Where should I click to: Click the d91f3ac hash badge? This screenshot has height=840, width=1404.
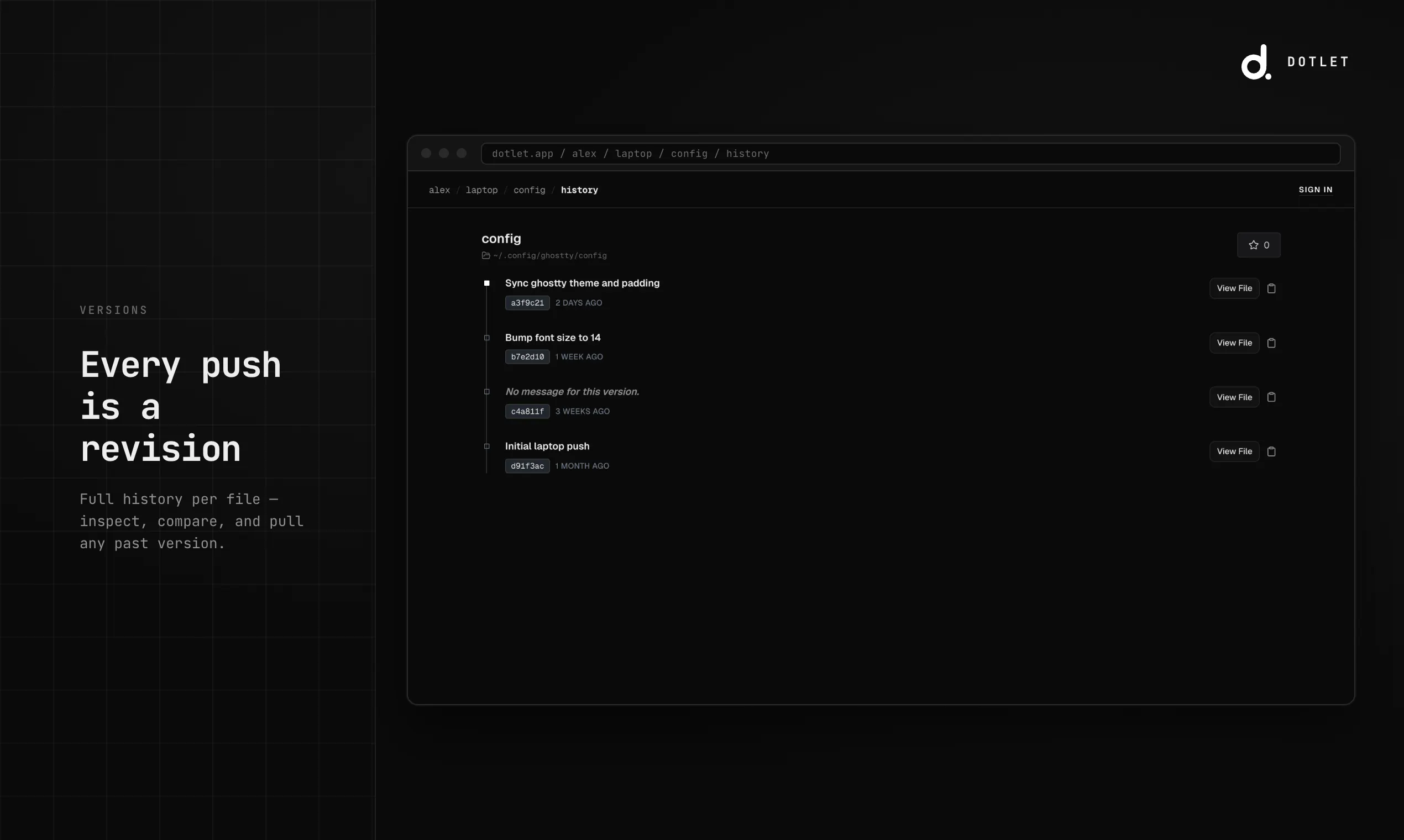tap(527, 466)
